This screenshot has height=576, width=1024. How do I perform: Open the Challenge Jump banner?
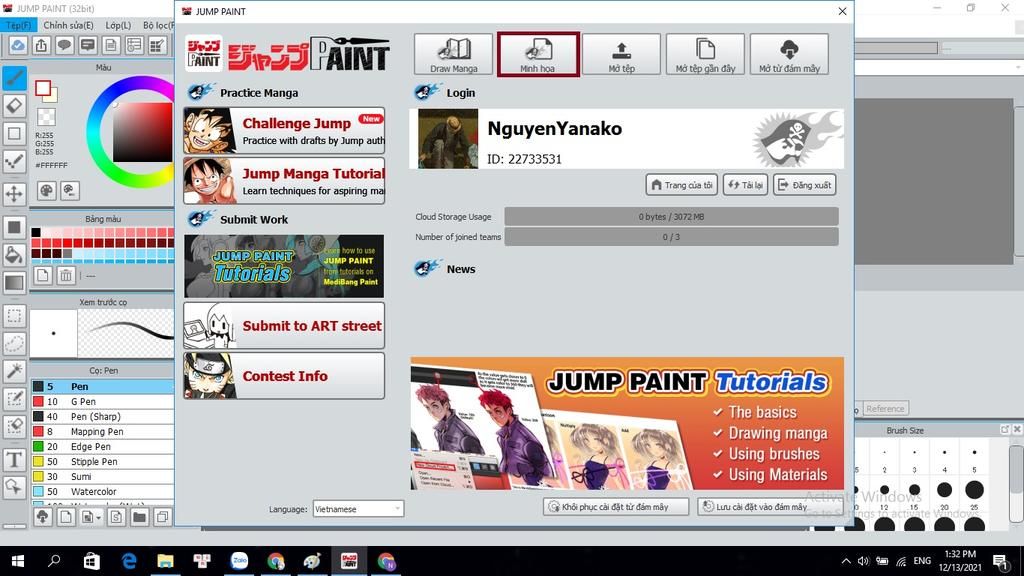284,131
